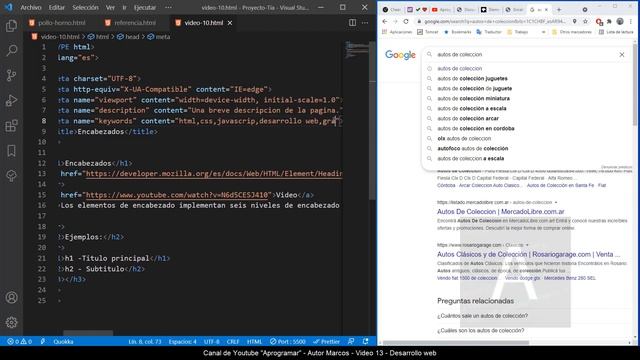The image size is (640, 360).
Task: Change indentation via Espacios: 4
Action: (x=183, y=342)
